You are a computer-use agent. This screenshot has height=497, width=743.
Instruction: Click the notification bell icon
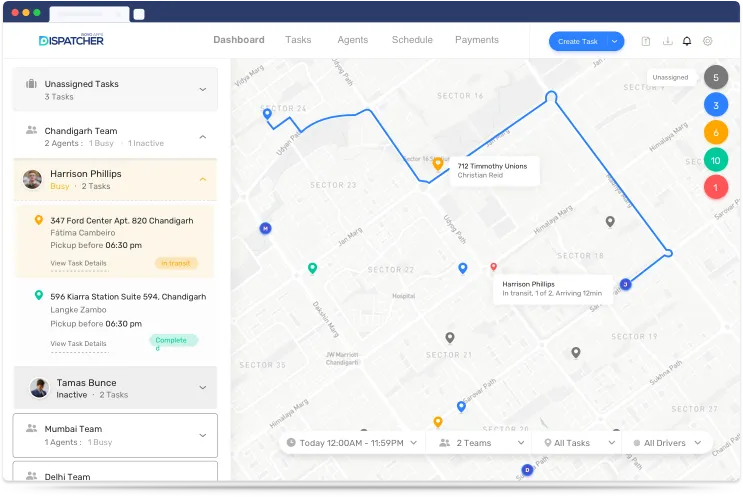click(x=686, y=41)
